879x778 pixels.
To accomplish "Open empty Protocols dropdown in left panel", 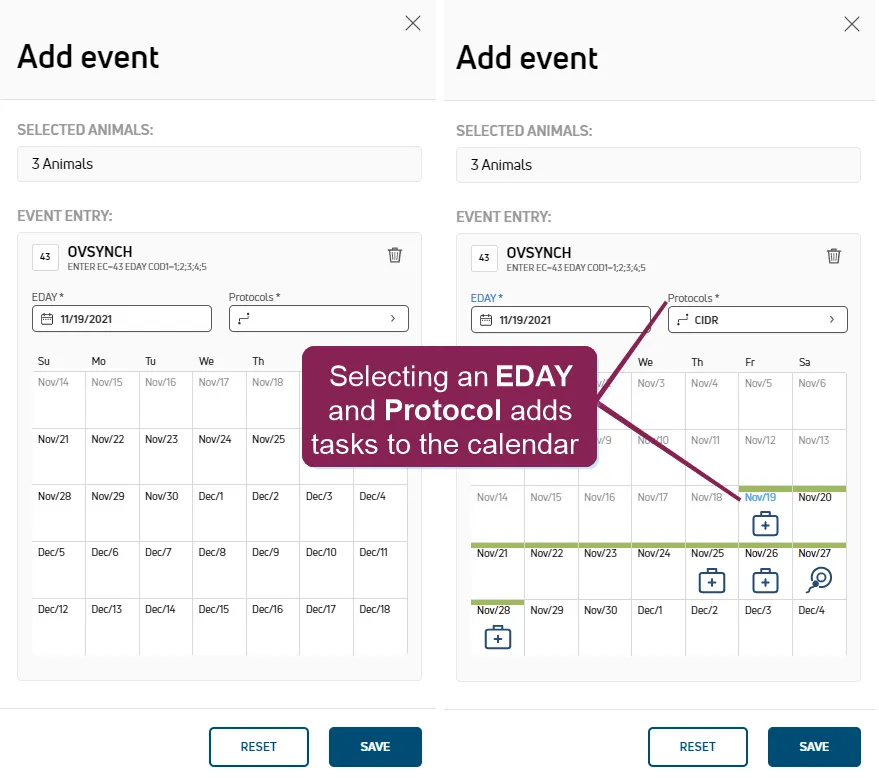I will tap(318, 318).
